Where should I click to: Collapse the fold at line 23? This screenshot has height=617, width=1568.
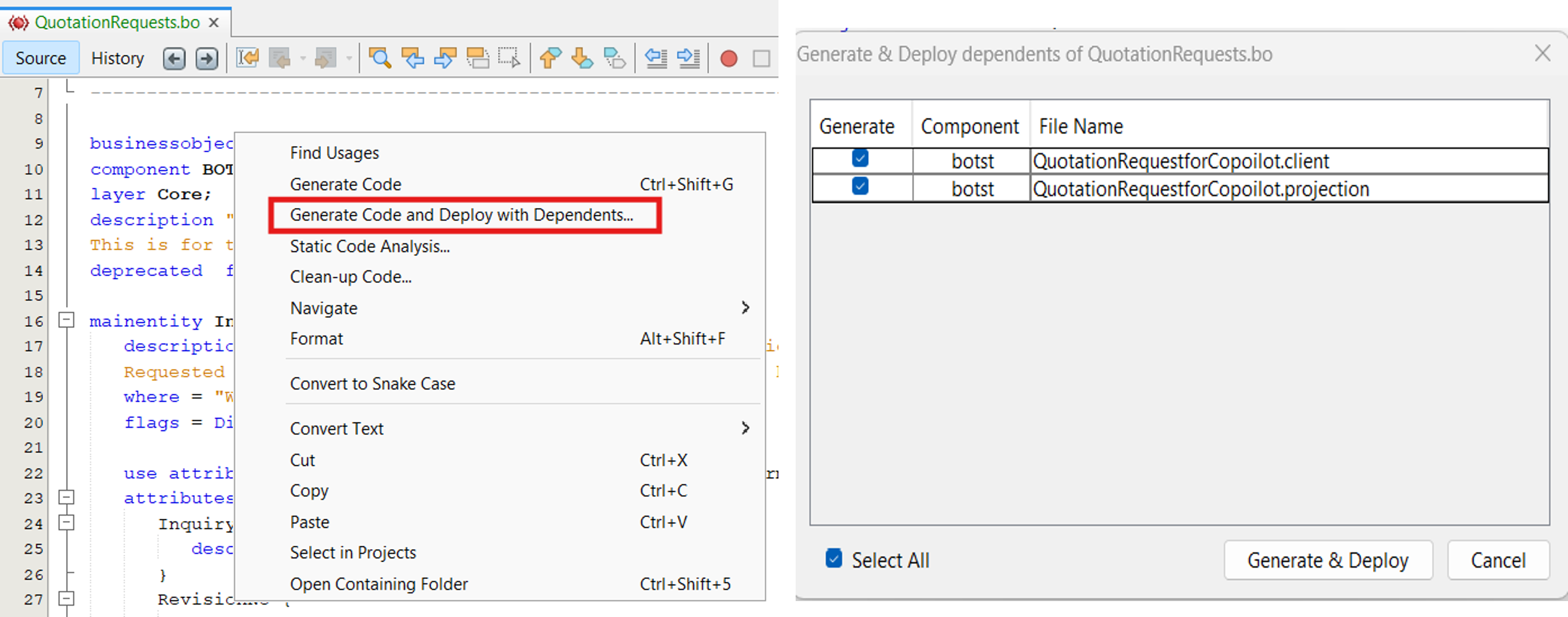(x=66, y=497)
